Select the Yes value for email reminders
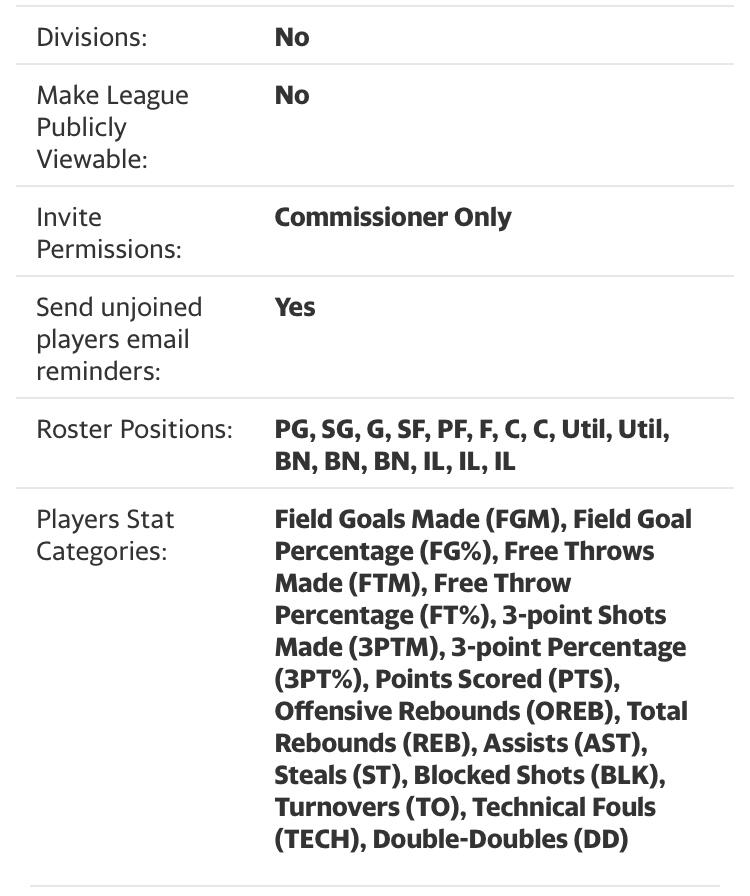 point(294,307)
